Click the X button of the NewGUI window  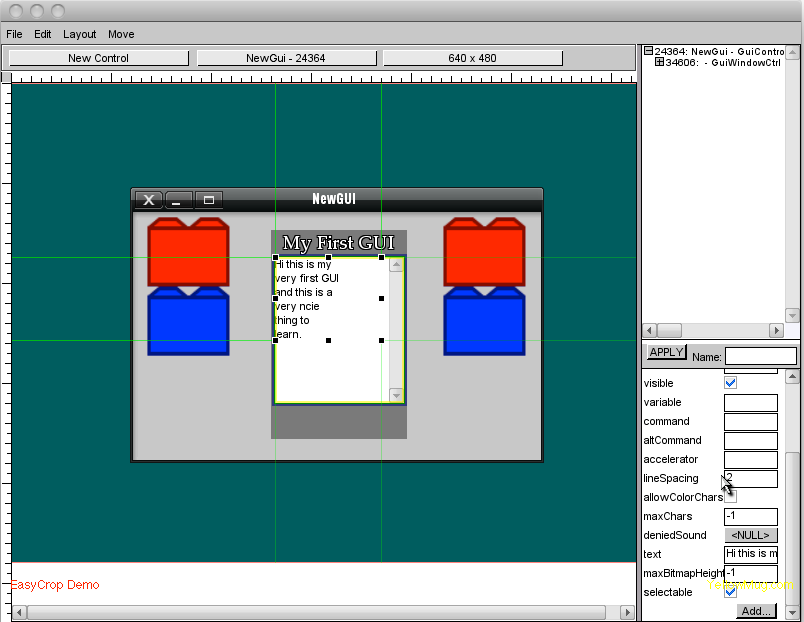(148, 200)
